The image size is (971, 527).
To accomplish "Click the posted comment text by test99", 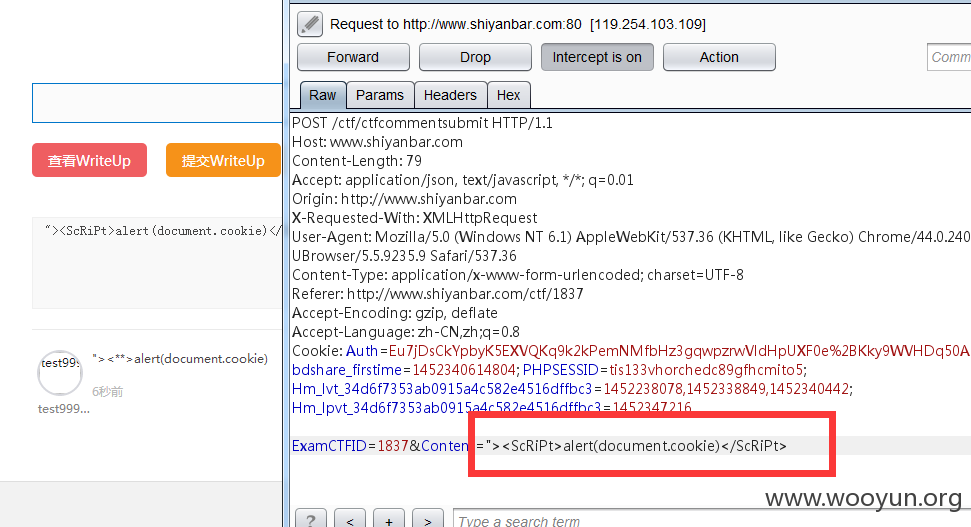I will (180, 359).
